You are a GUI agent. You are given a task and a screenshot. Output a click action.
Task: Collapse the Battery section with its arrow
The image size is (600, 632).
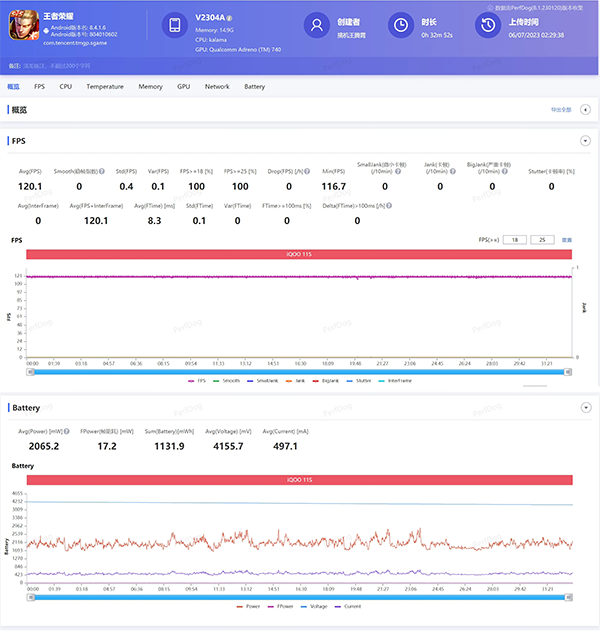[584, 408]
